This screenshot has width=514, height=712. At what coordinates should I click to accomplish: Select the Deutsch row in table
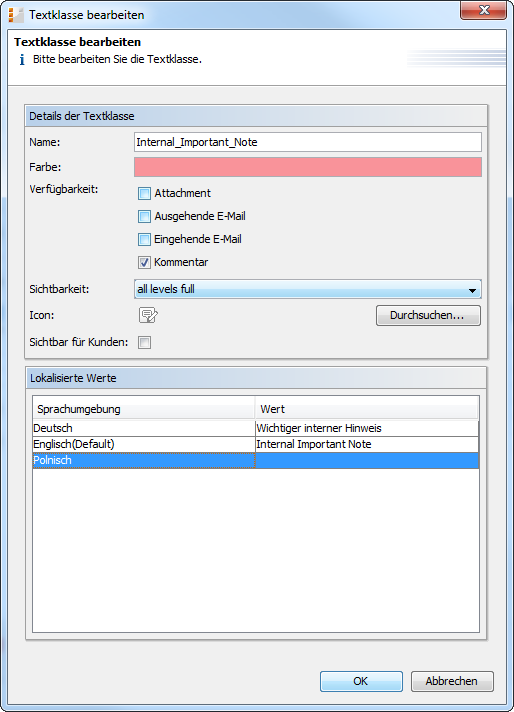coord(256,428)
